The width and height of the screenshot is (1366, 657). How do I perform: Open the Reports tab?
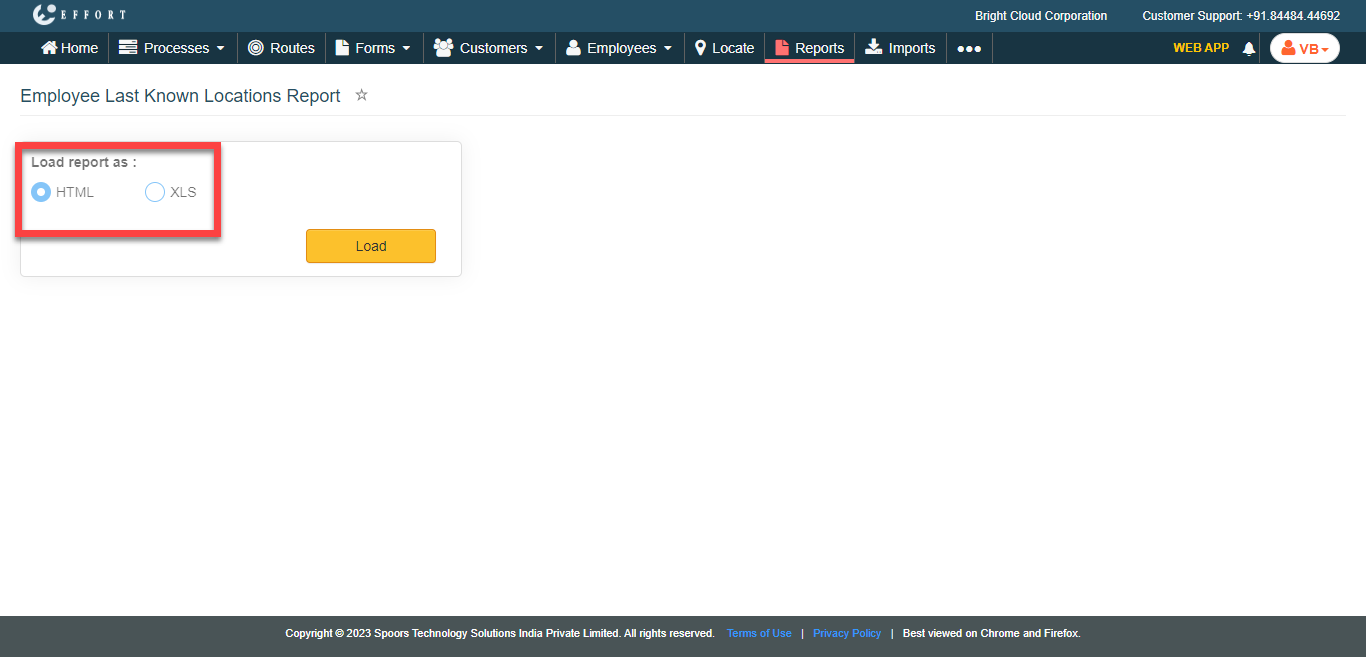point(809,48)
